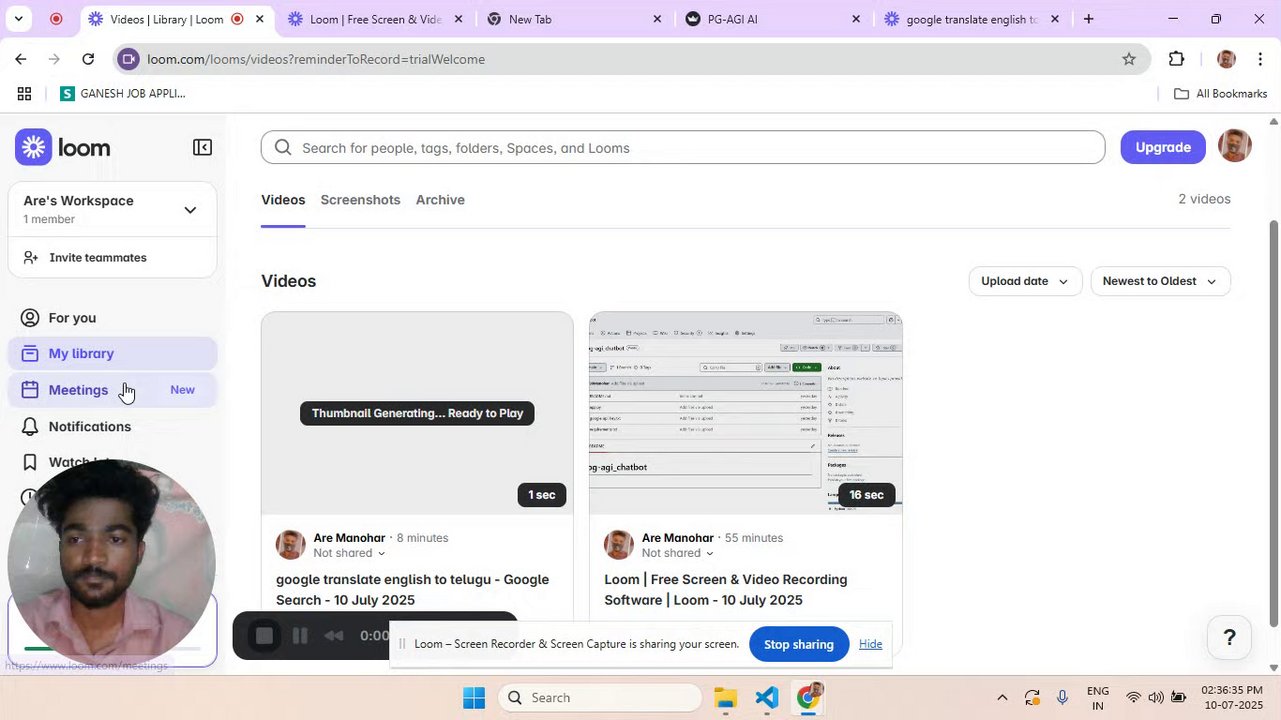Expand Are's Workspace switcher chevron
The height and width of the screenshot is (720, 1281).
click(x=190, y=210)
